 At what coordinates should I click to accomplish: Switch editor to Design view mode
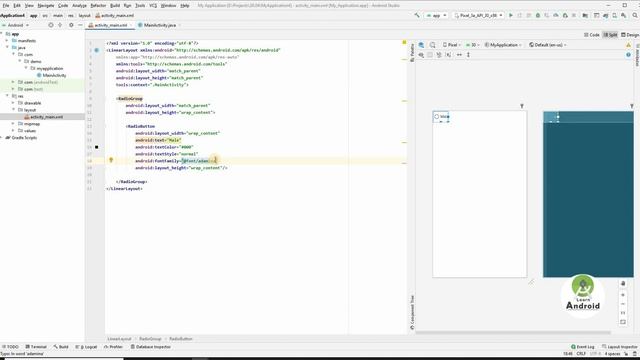[x=630, y=35]
